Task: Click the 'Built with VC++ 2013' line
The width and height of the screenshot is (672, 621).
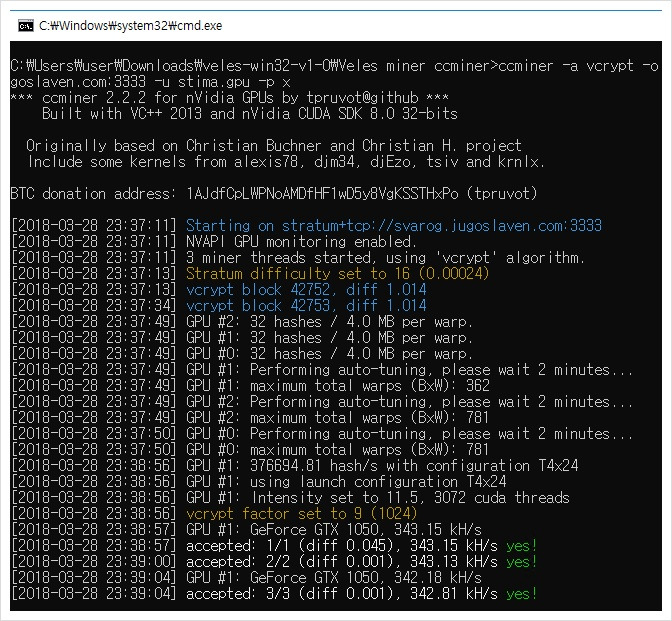Action: pos(249,114)
